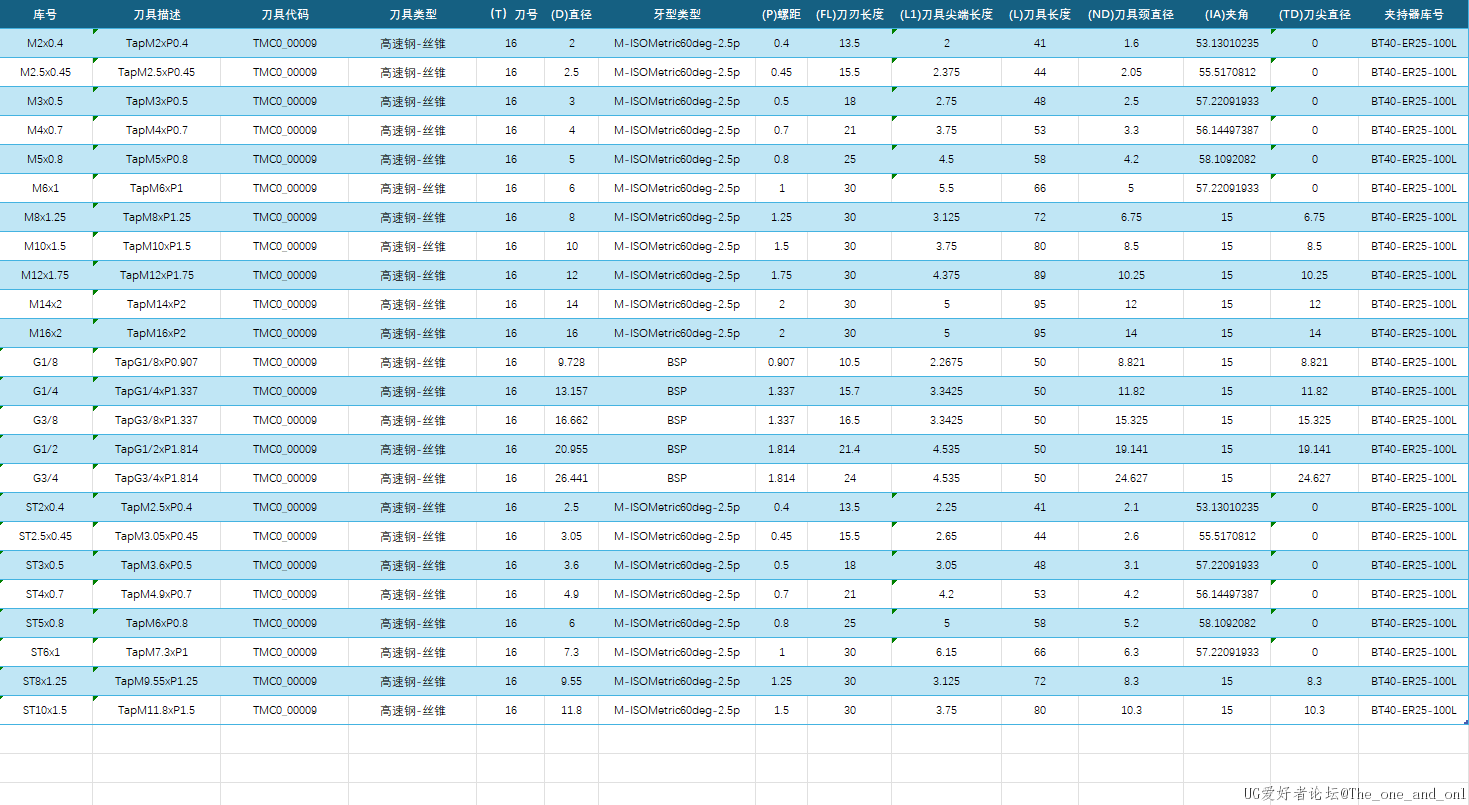The image size is (1469, 805).
Task: Select the 库号 cell reading G3/8
Action: (46, 420)
